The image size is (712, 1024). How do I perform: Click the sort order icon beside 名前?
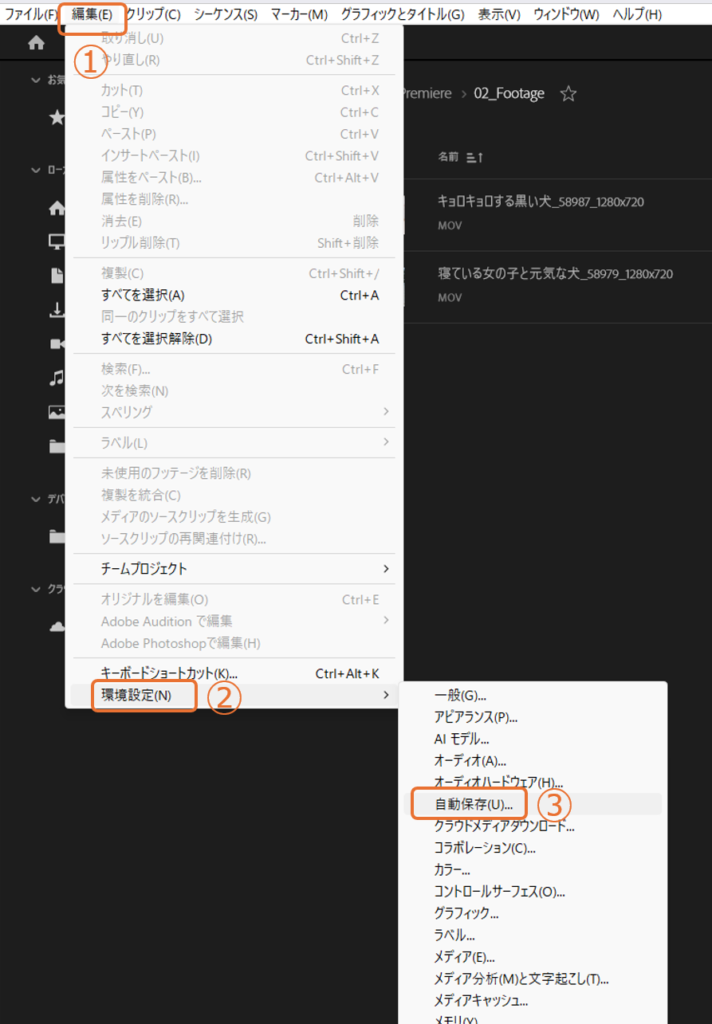[x=475, y=157]
